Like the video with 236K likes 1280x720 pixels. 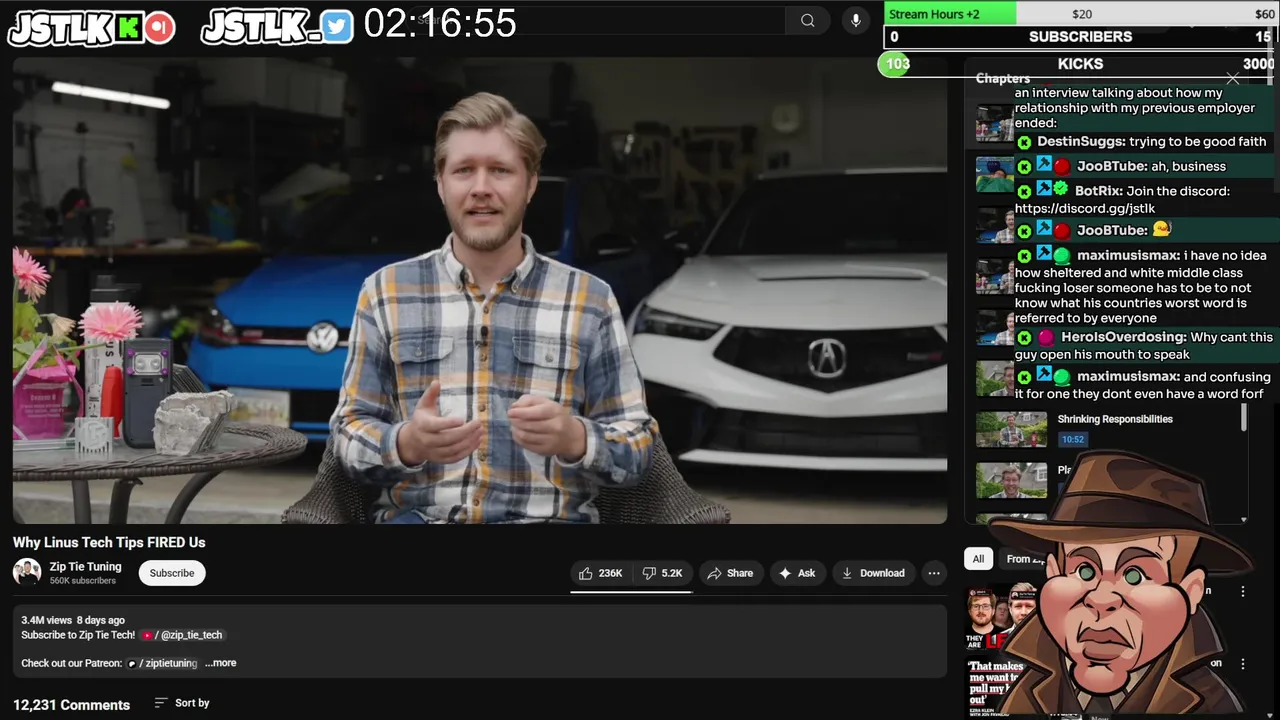[x=600, y=573]
